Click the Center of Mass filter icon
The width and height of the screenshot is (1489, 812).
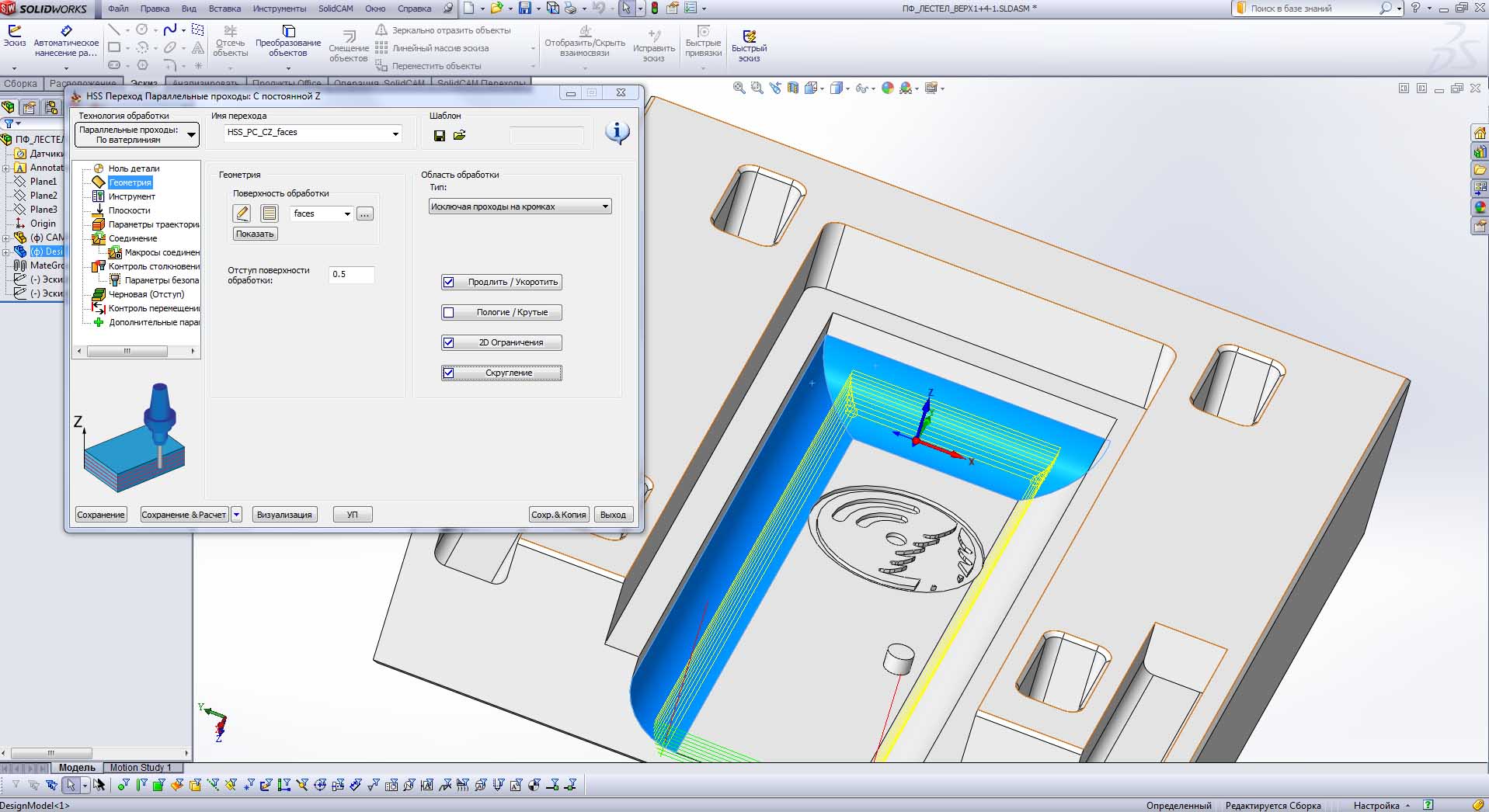534,785
